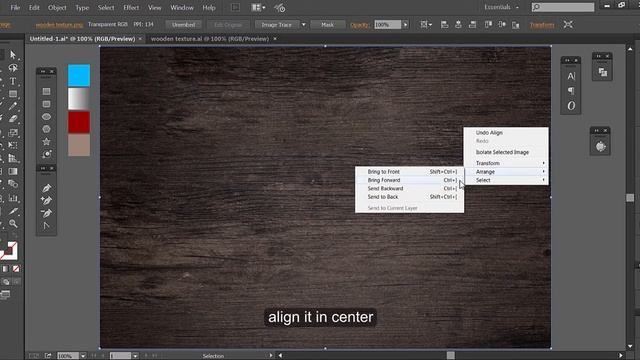Click the Align Horizontal Center icon
640x360 pixels.
point(458,24)
